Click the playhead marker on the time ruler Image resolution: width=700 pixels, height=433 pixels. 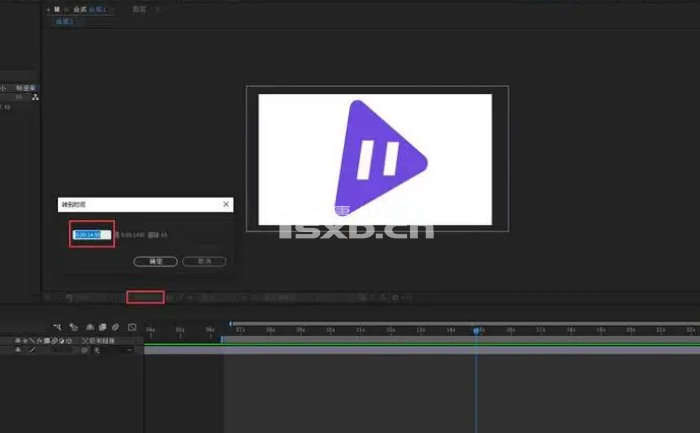tap(476, 331)
